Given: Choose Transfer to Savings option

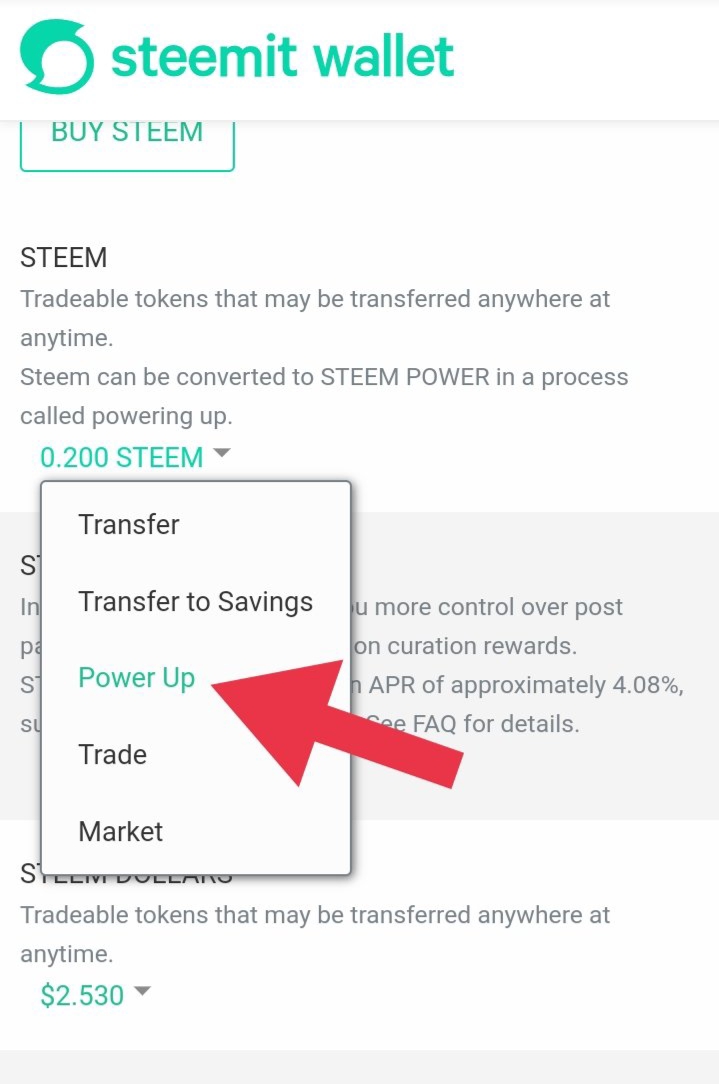Looking at the screenshot, I should pos(195,601).
